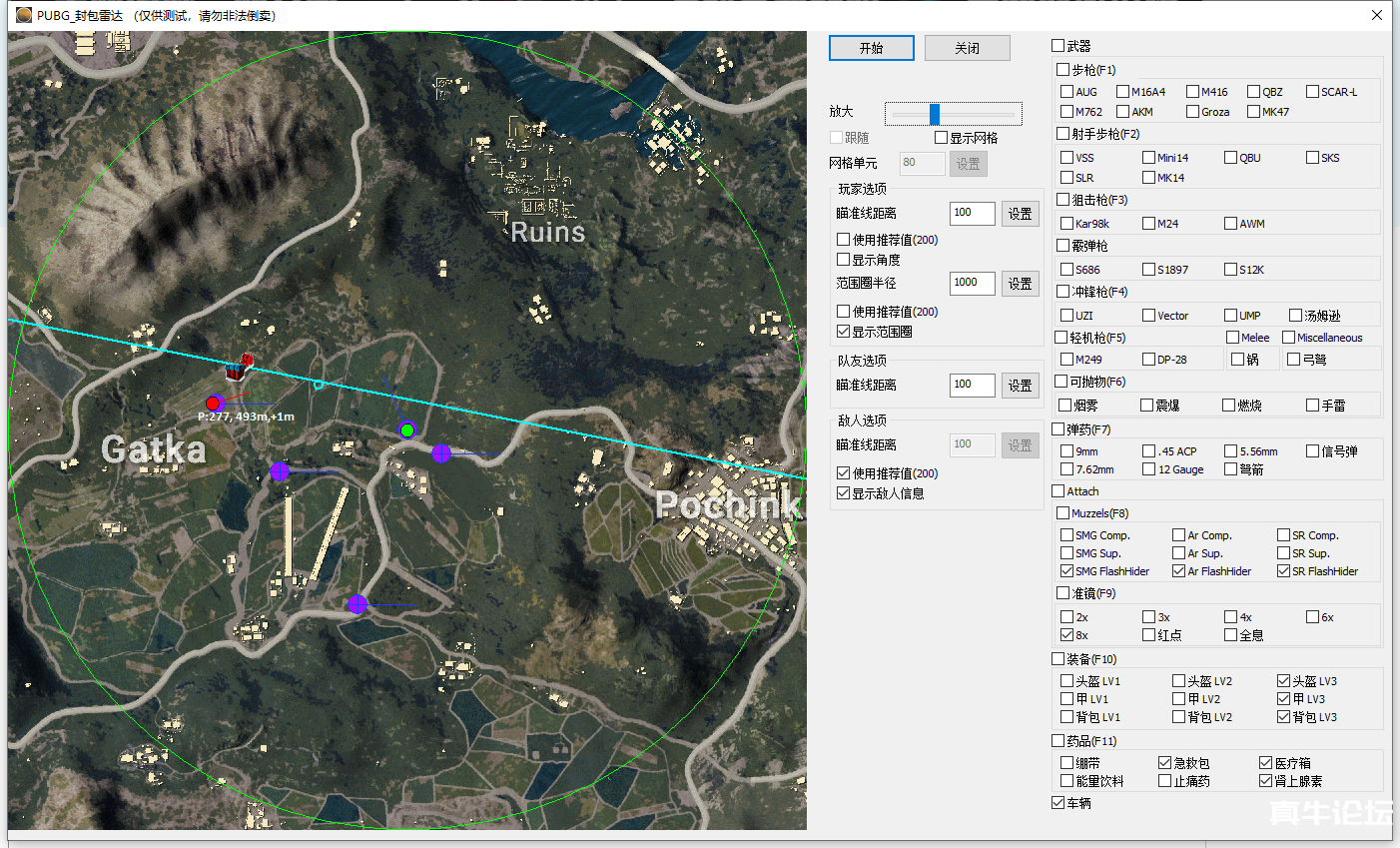
Task: Click the PUBG app icon in title bar
Action: pyautogui.click(x=24, y=15)
